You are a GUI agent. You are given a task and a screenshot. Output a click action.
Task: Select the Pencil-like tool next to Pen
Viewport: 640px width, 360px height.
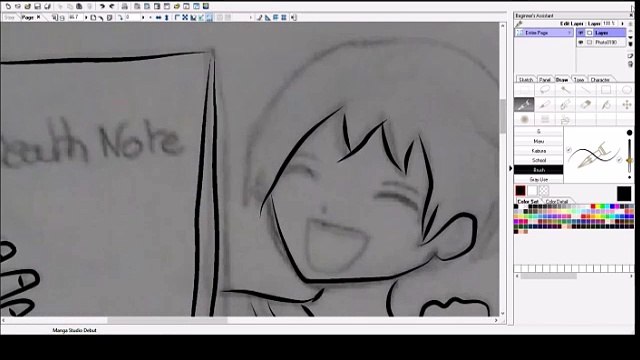(x=544, y=105)
